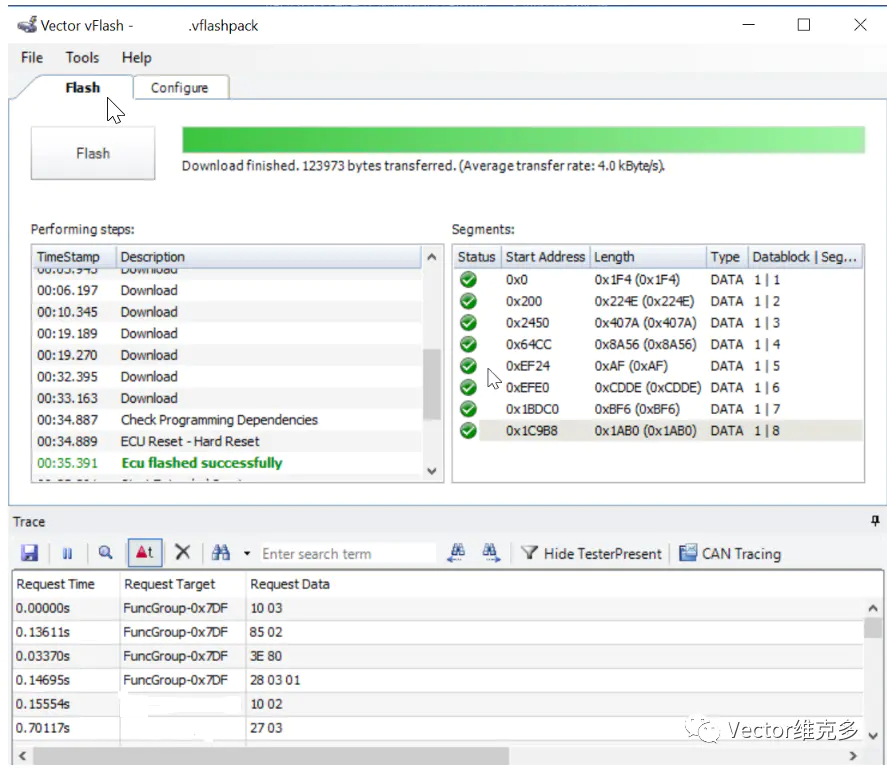Open the search options dropdown arrow
Screen dimensions: 887x769
click(247, 553)
